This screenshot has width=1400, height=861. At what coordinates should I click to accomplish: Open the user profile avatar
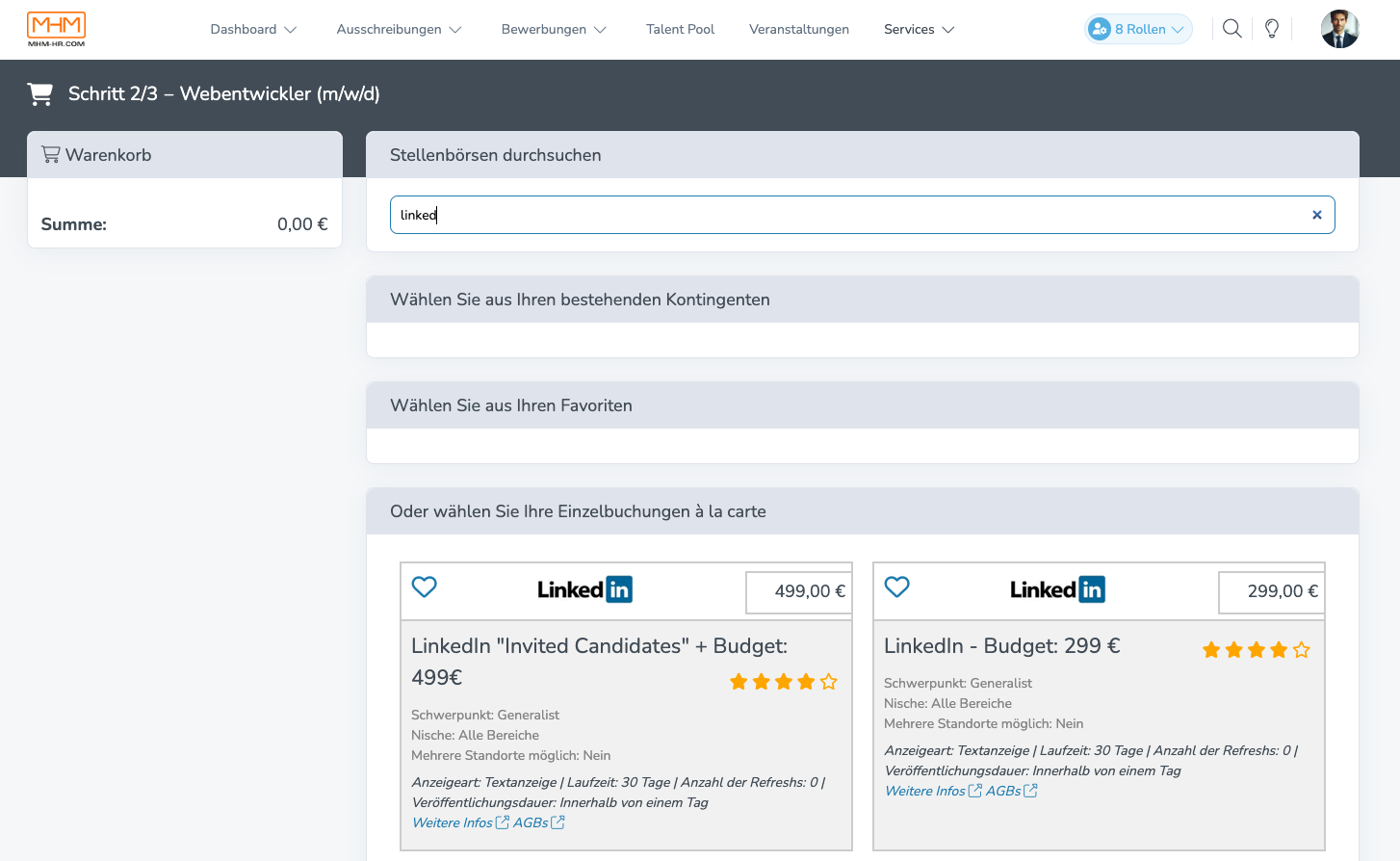[x=1339, y=29]
